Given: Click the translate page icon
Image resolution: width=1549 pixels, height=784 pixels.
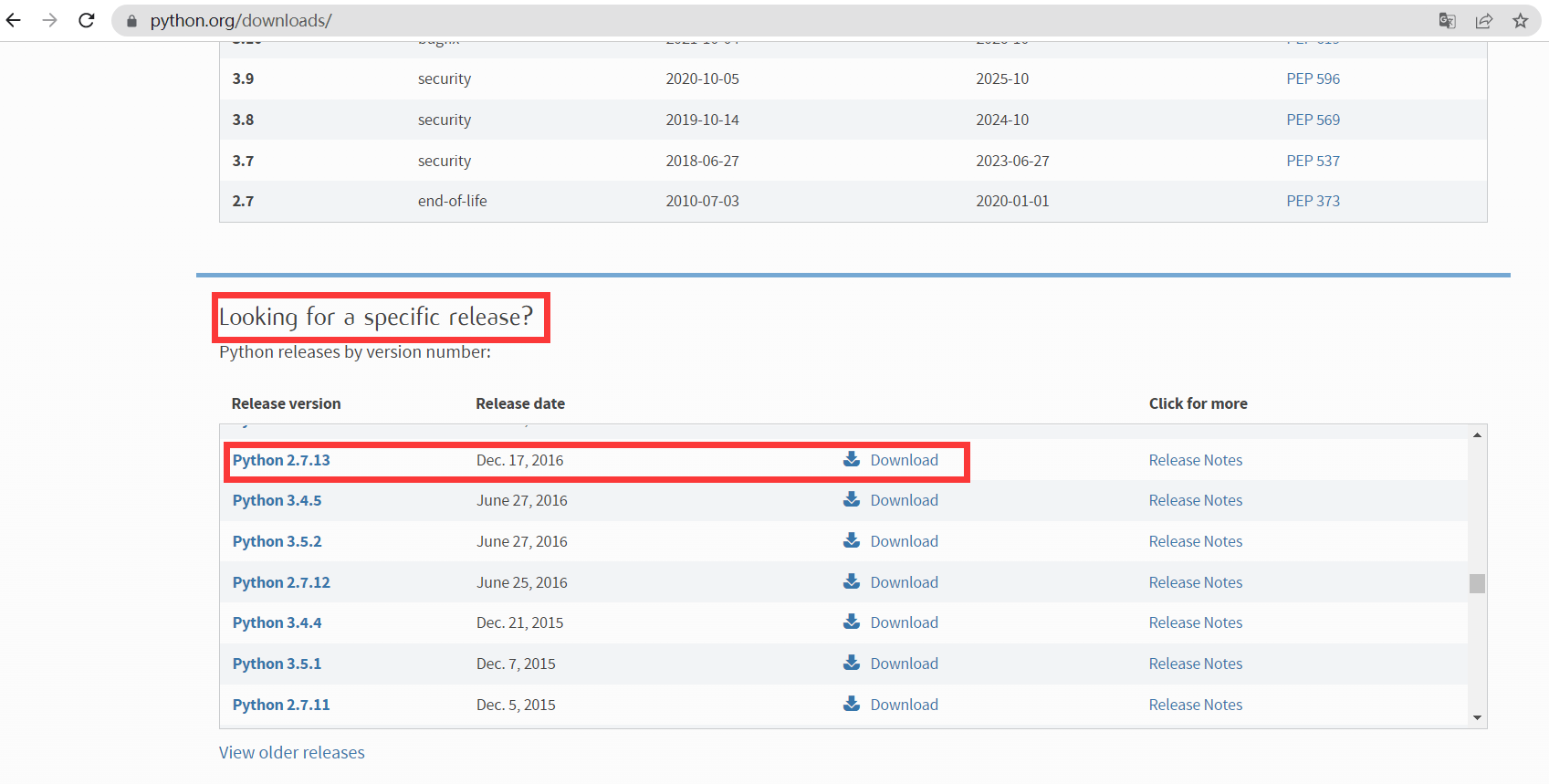Looking at the screenshot, I should [1447, 20].
